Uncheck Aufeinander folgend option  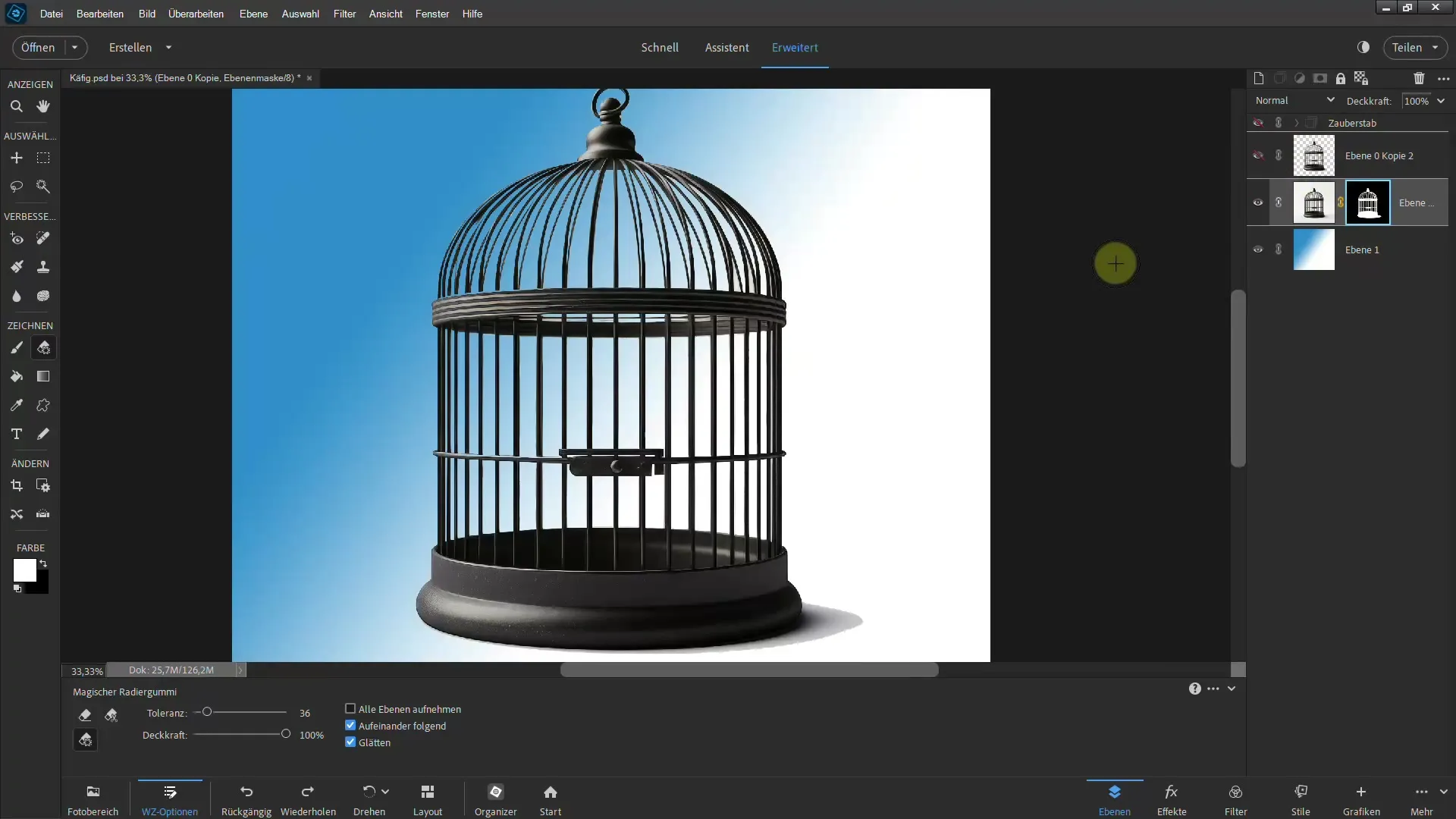click(x=350, y=726)
